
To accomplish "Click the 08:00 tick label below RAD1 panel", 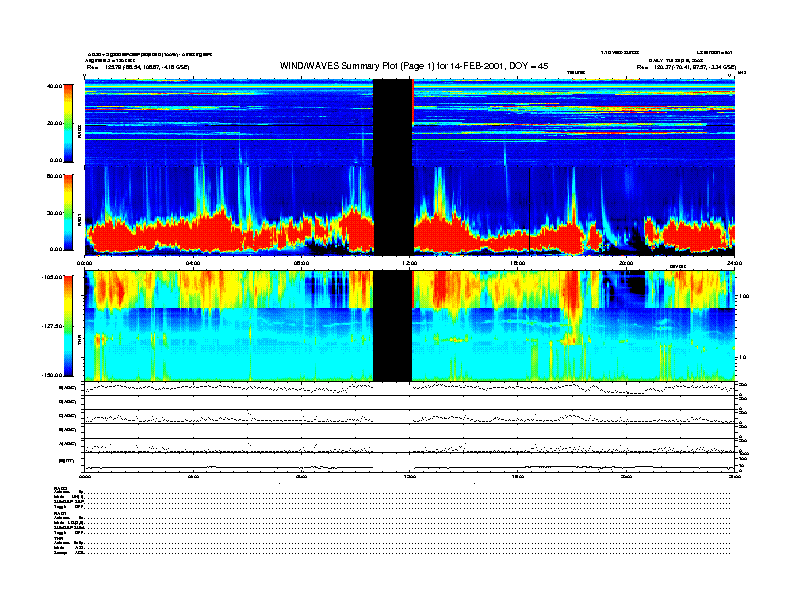I will 301,263.
